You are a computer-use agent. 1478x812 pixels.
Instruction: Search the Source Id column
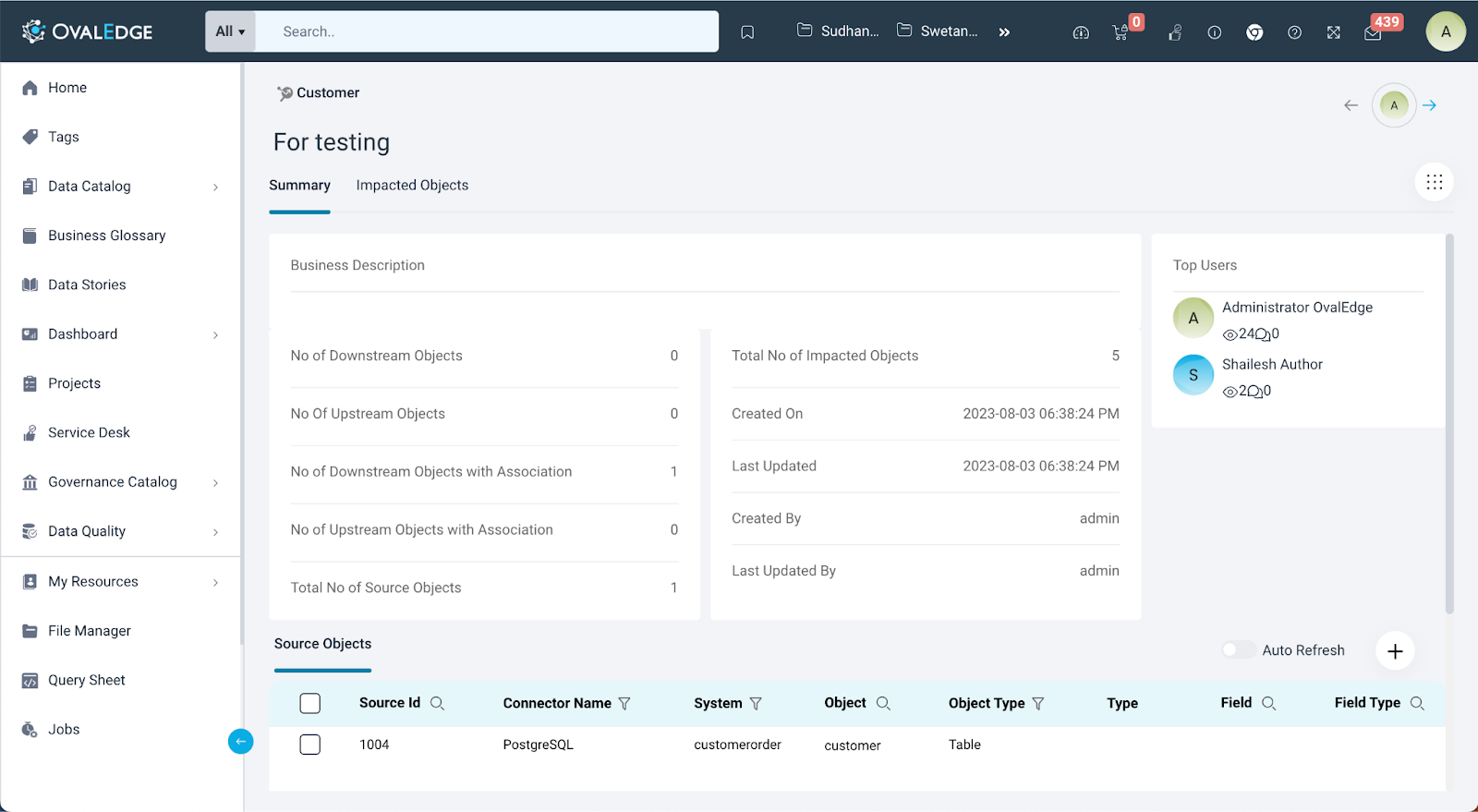point(438,703)
